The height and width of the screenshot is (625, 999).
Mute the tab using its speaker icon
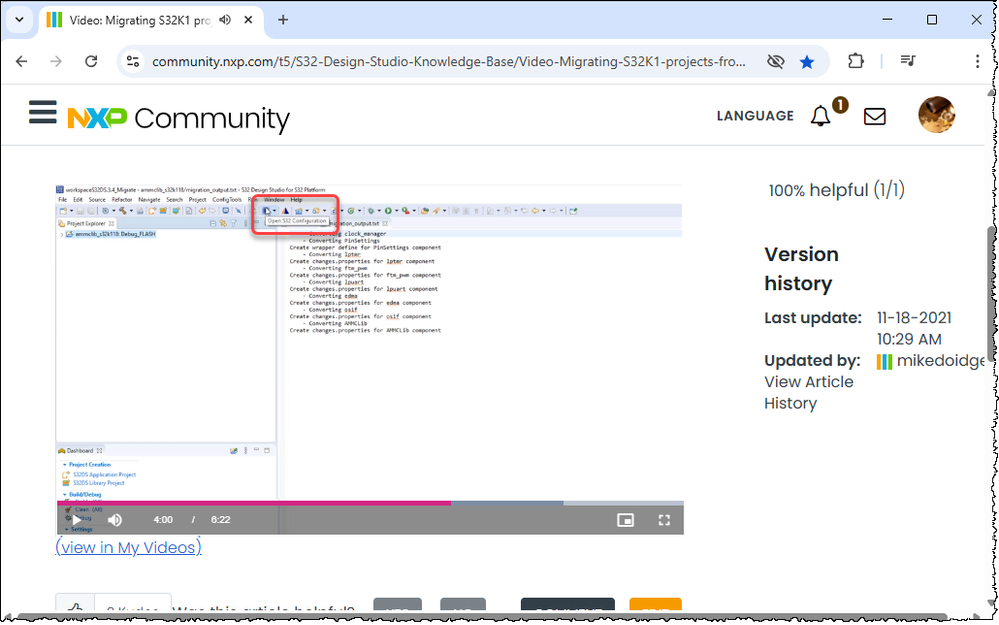[x=225, y=20]
